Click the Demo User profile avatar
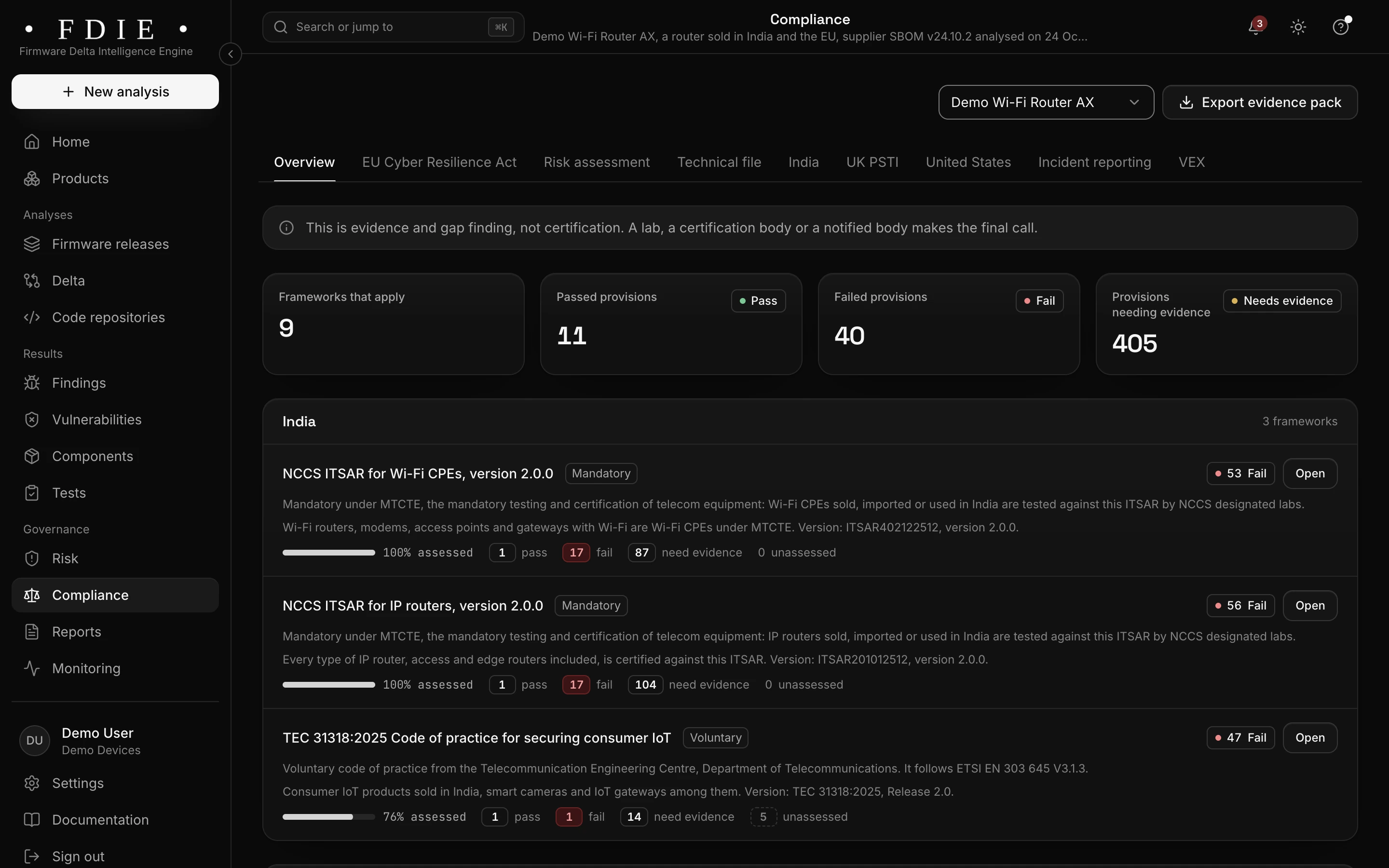 (34, 741)
